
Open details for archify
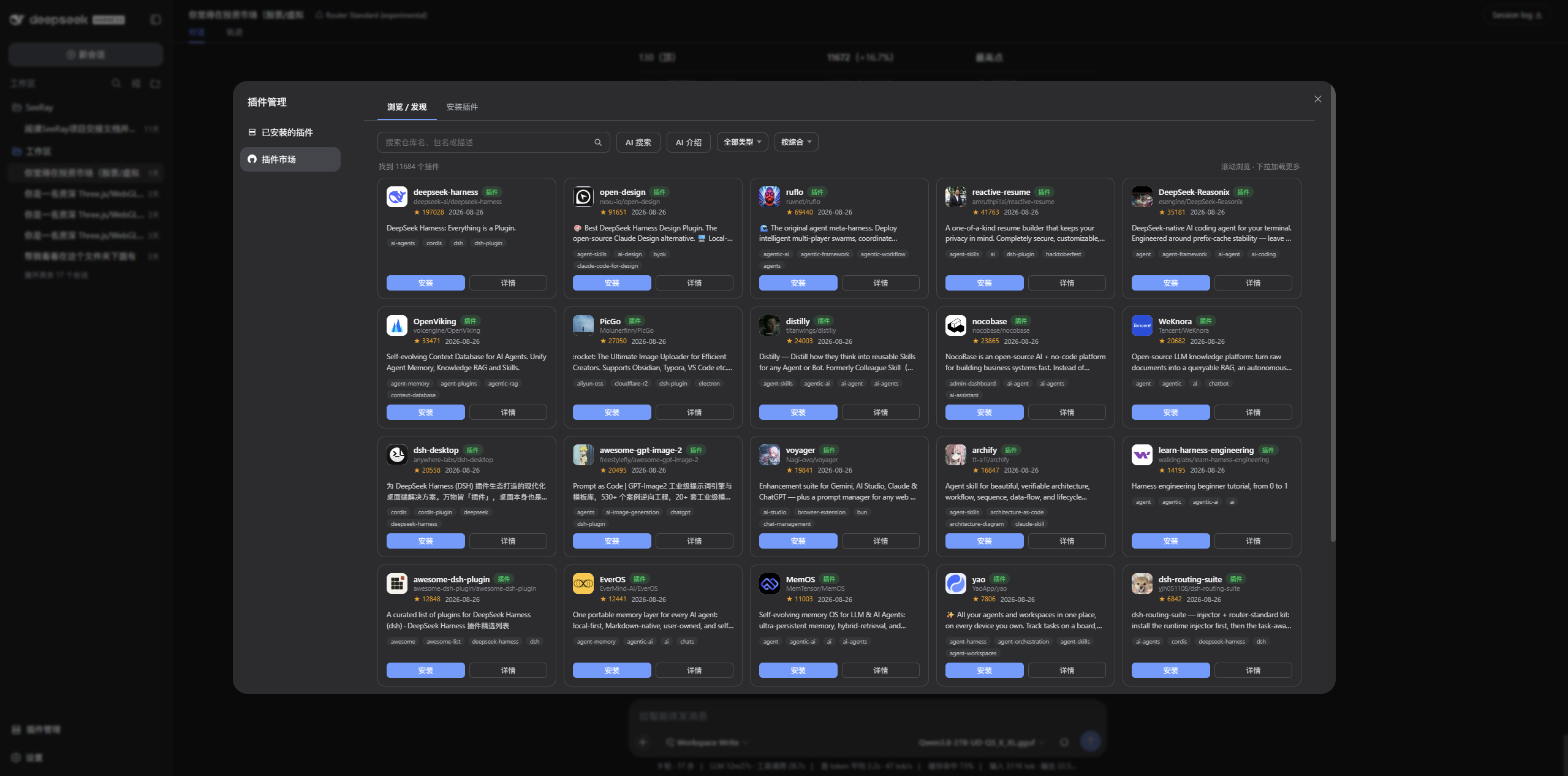click(x=1067, y=541)
